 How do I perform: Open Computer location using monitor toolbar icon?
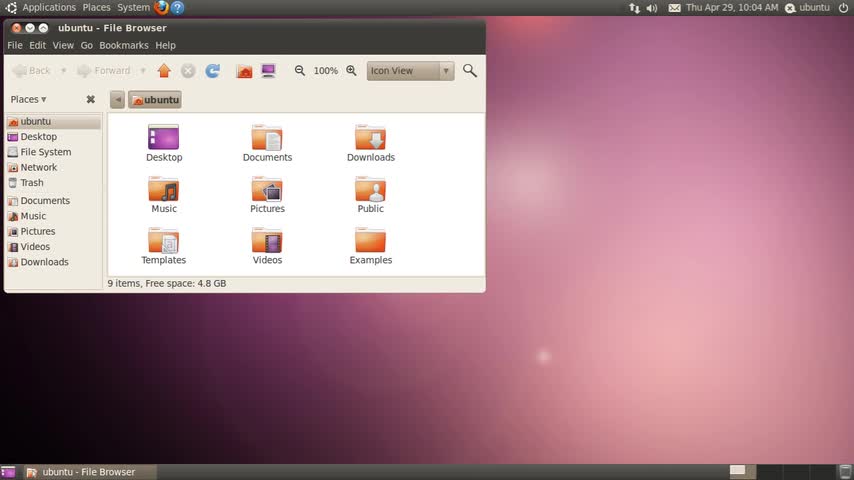point(268,71)
